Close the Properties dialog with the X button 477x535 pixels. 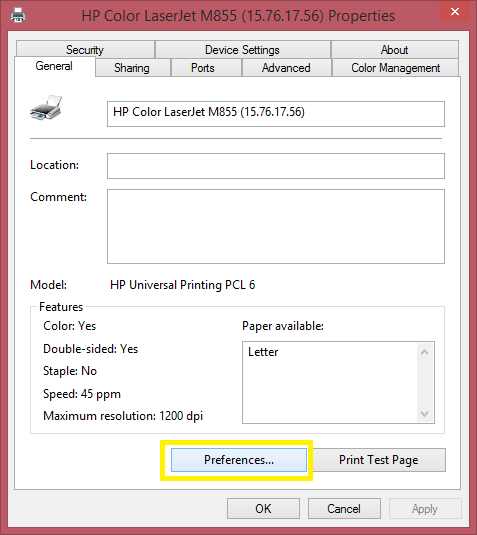[x=454, y=12]
